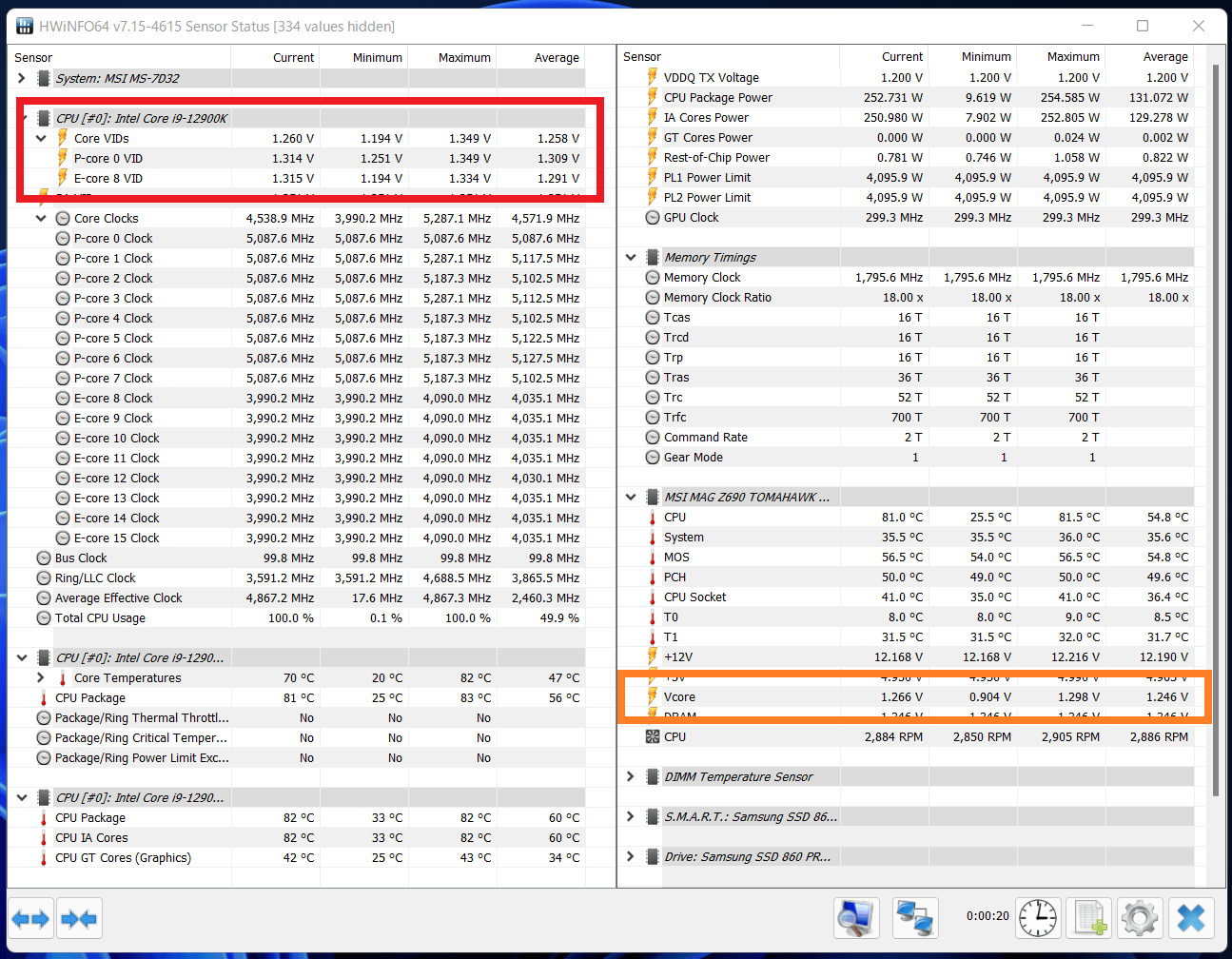Viewport: 1232px width, 959px height.
Task: Collapse the MSI MAG Z690 TOMAHAWK group
Action: pos(631,497)
